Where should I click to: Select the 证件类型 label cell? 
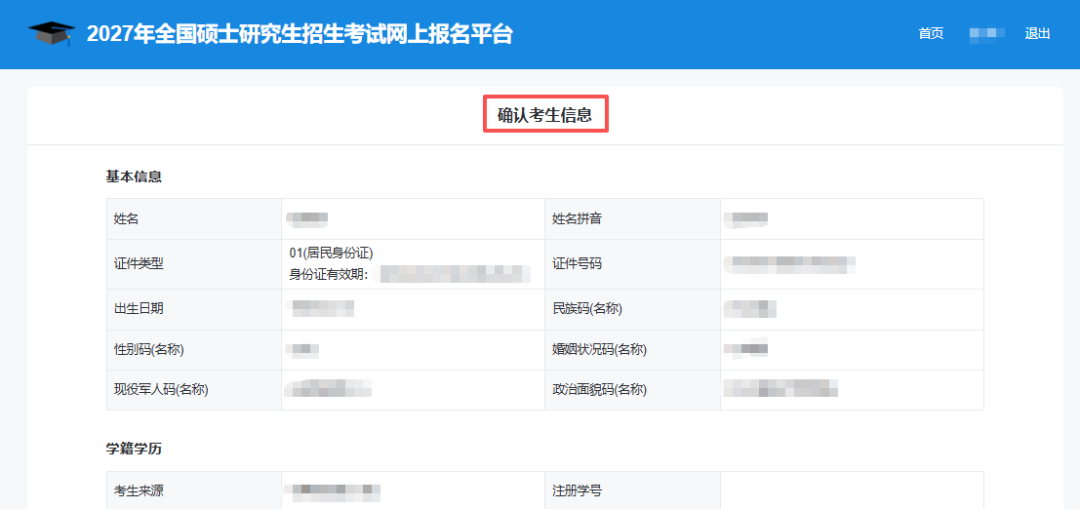pyautogui.click(x=194, y=264)
